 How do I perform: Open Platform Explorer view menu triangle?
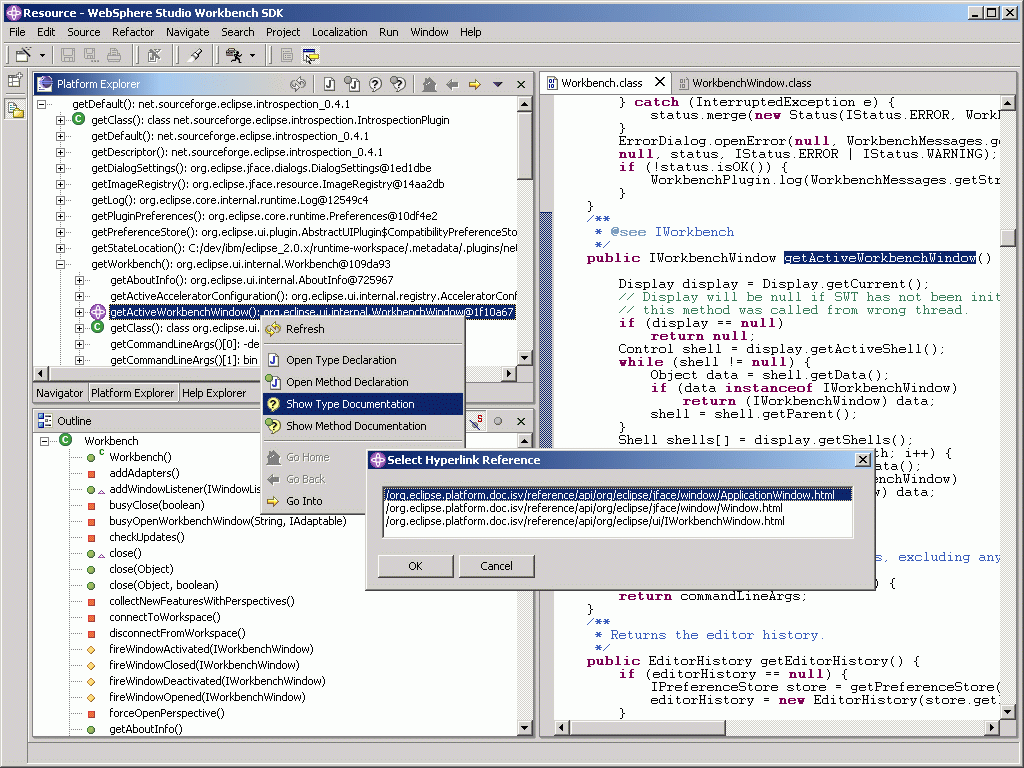(x=498, y=84)
